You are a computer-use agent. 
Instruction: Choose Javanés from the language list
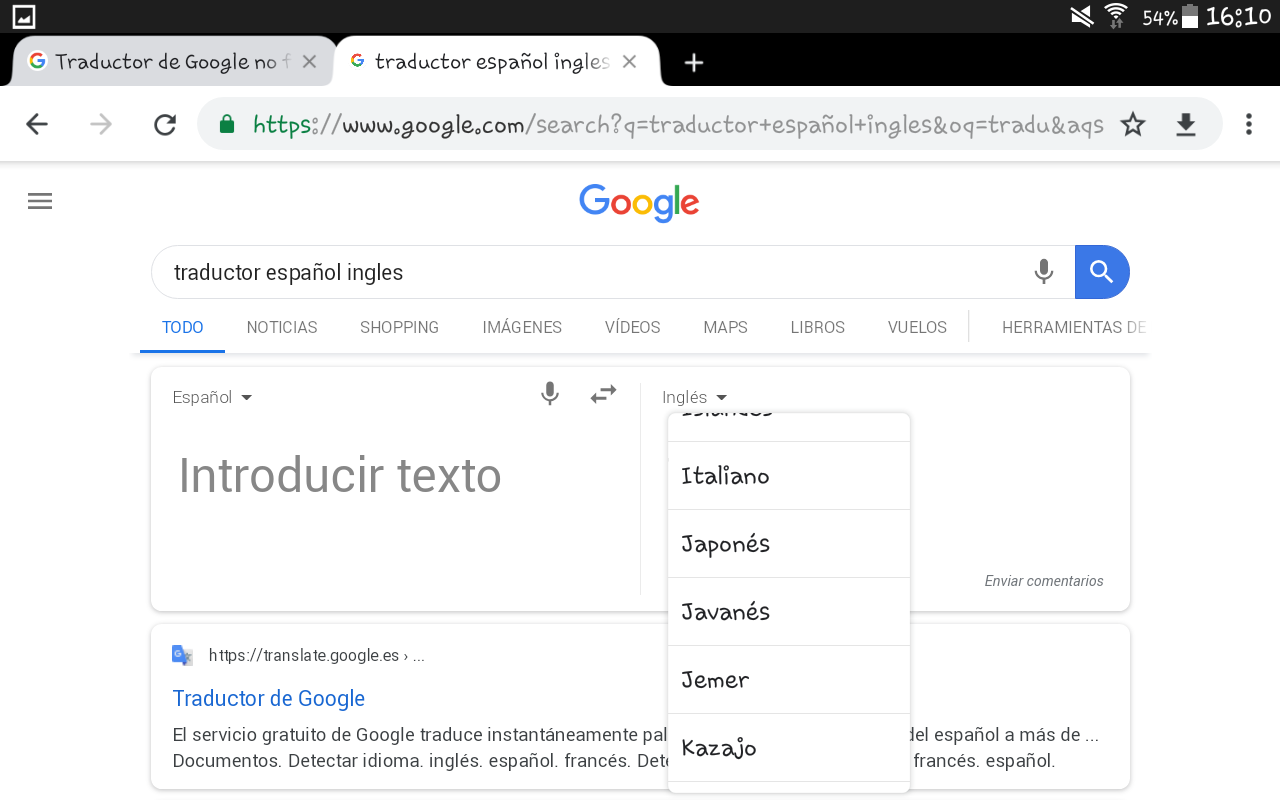click(789, 612)
